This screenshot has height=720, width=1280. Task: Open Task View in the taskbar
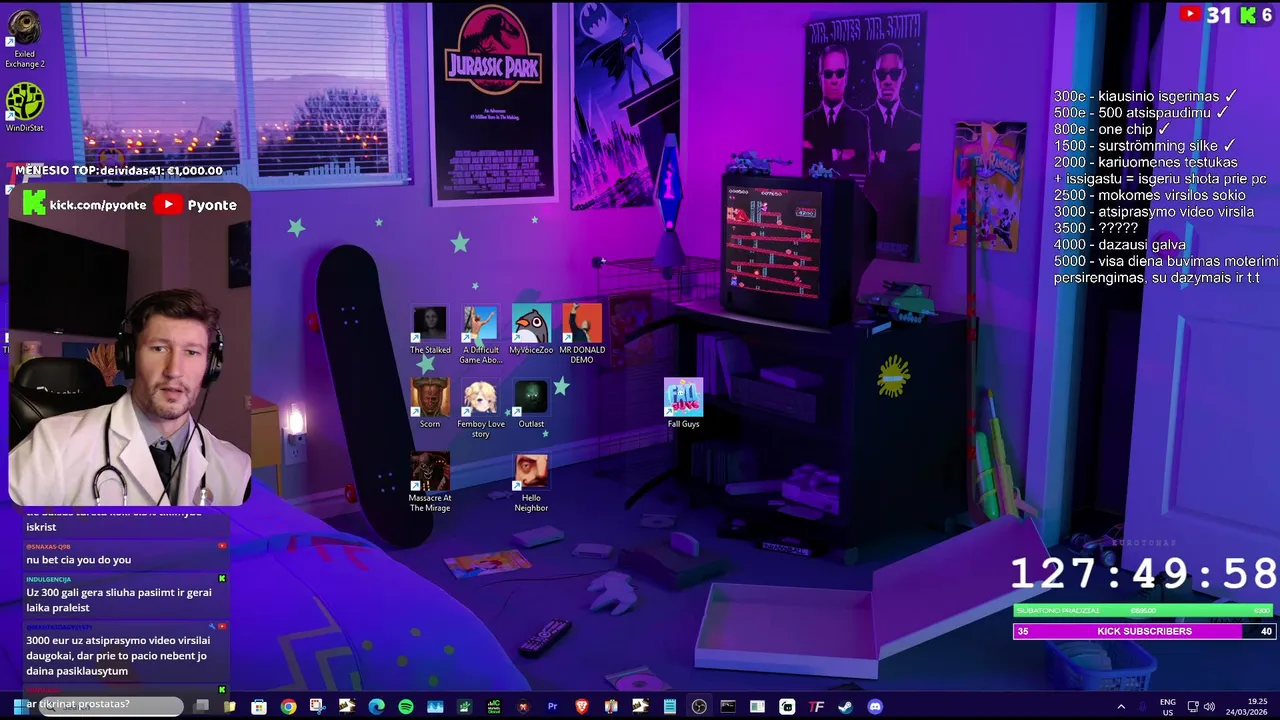(201, 706)
